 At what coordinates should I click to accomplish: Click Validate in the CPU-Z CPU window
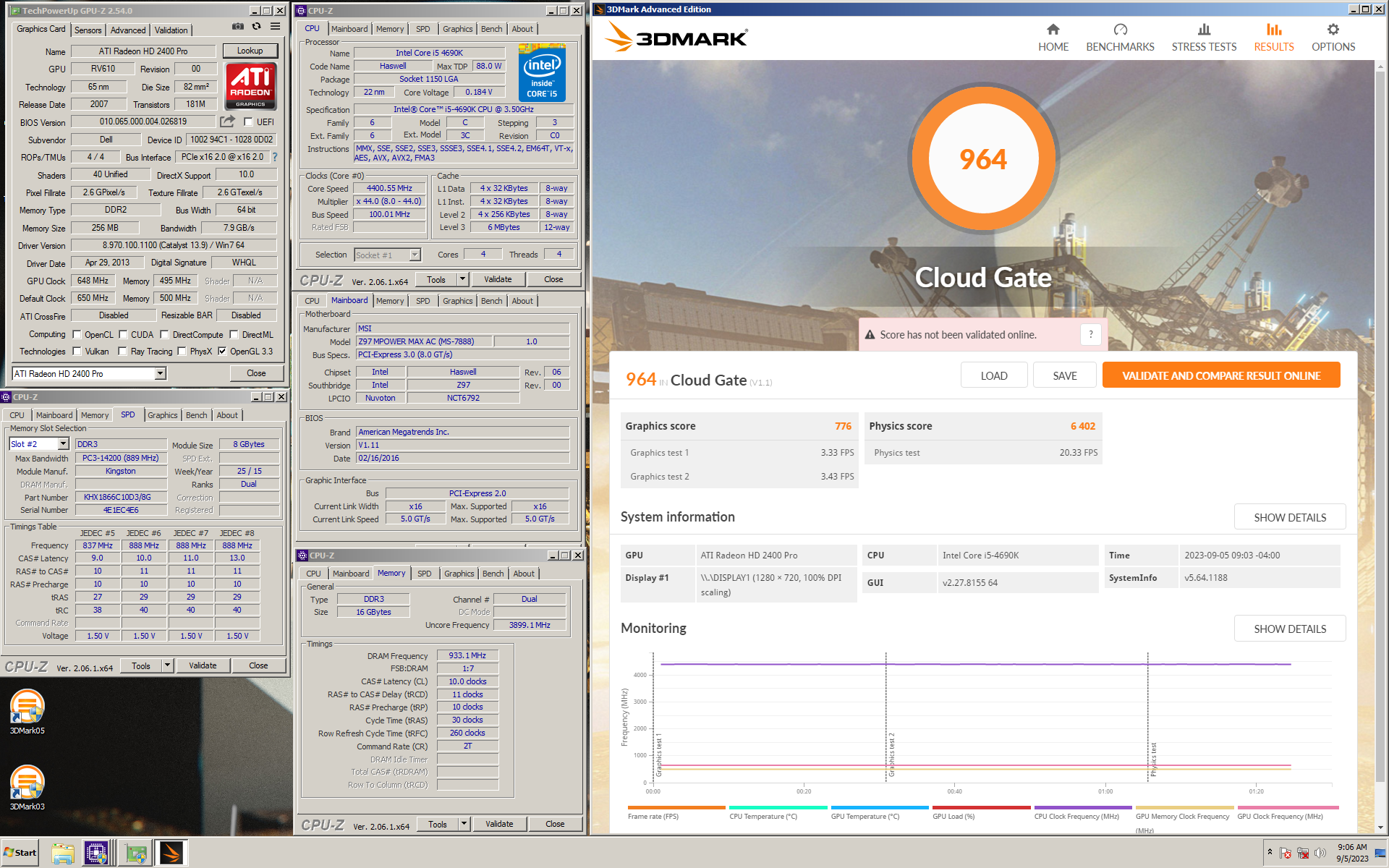coord(498,279)
